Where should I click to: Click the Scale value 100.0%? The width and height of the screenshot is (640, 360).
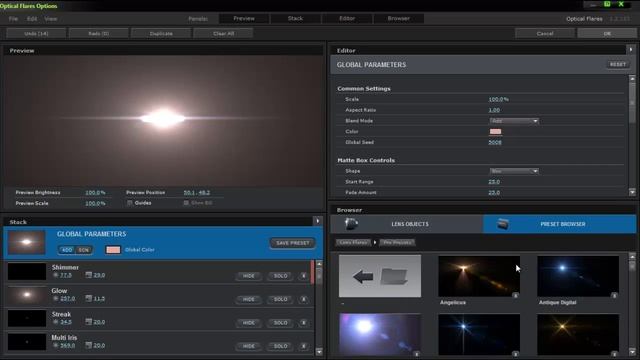click(x=498, y=99)
